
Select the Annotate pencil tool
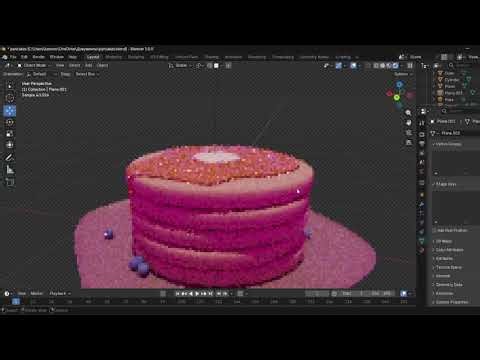(x=10, y=158)
